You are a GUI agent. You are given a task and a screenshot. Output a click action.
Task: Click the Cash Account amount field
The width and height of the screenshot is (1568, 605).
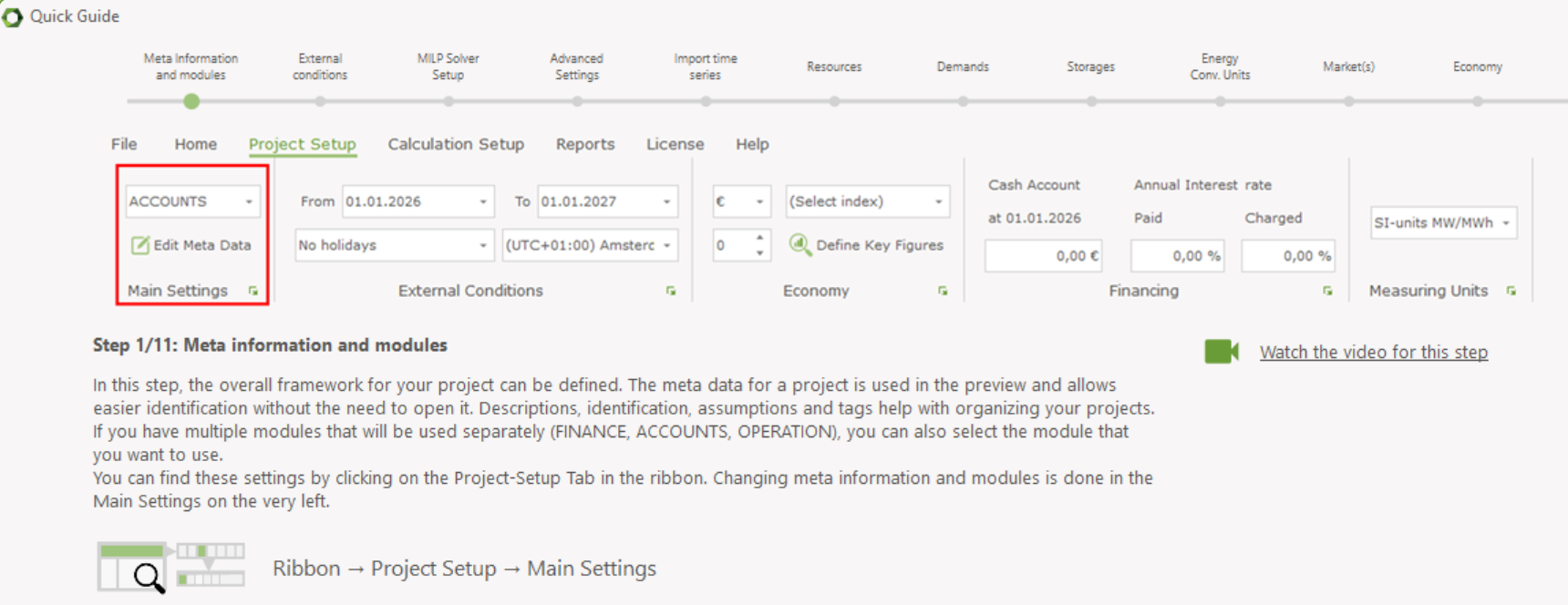coord(1043,256)
